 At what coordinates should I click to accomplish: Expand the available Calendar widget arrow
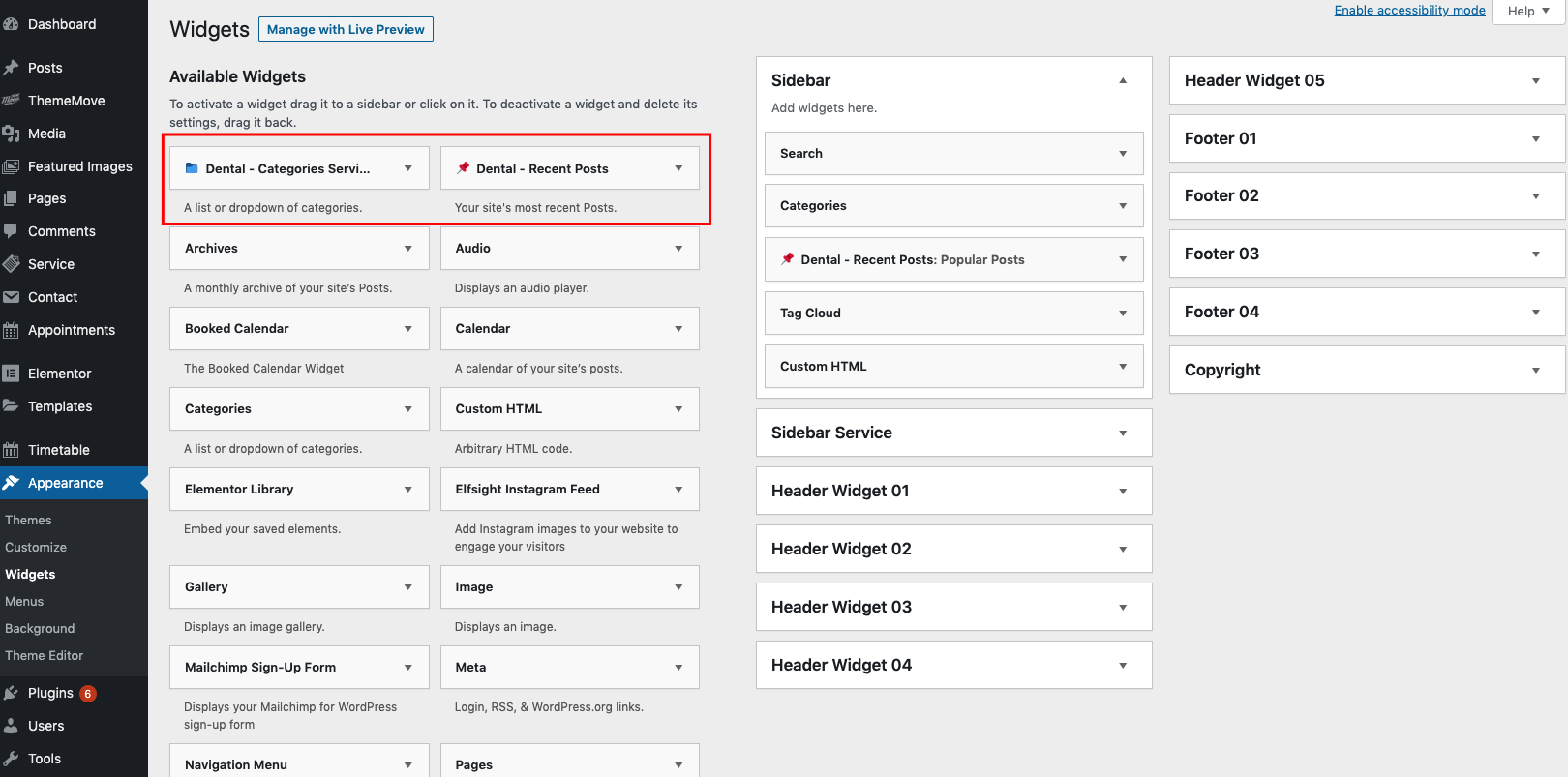coord(678,329)
